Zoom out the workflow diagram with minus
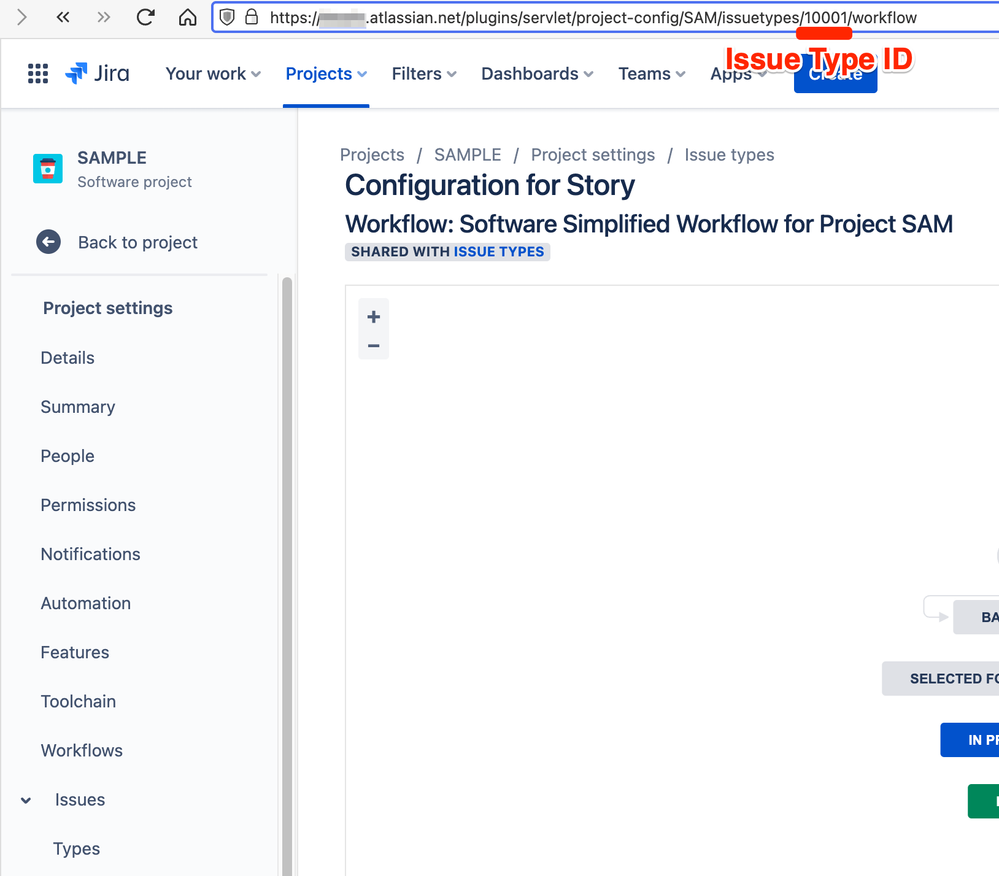The height and width of the screenshot is (876, 999). pos(373,346)
